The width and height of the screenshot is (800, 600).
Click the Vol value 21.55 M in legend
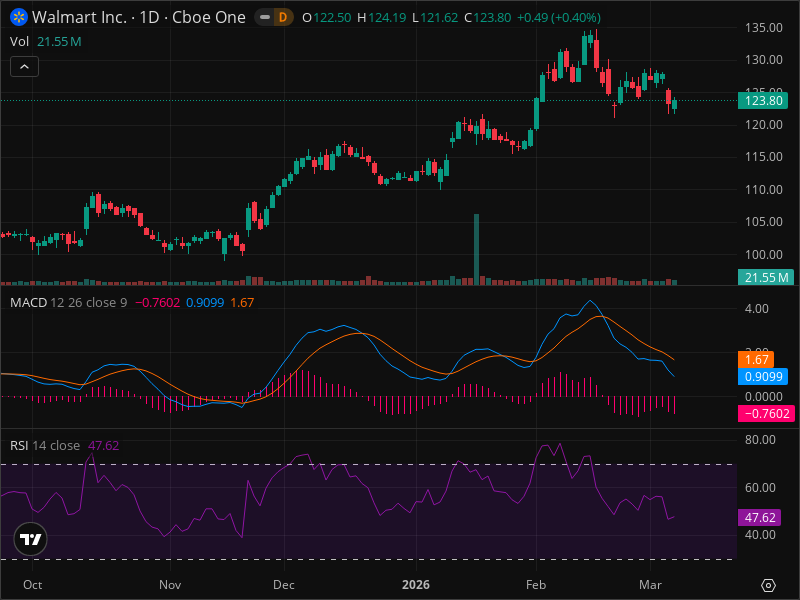59,41
